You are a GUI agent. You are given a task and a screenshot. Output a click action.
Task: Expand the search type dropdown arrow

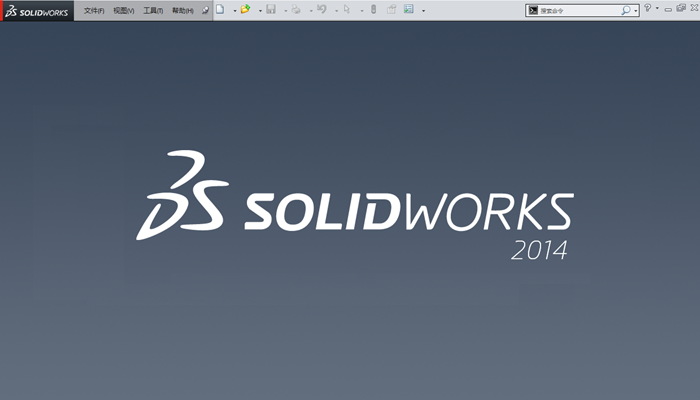[636, 11]
